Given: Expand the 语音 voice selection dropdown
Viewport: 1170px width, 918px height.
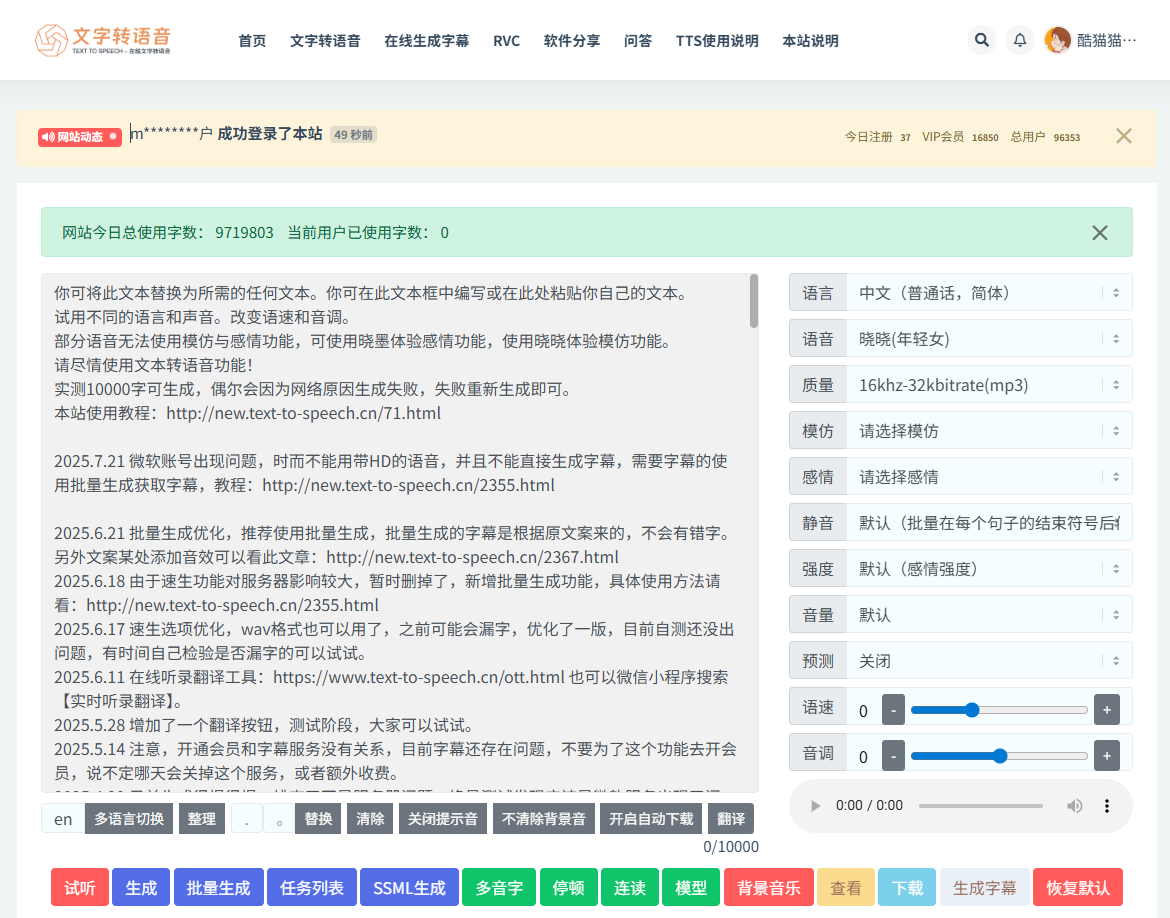Looking at the screenshot, I should 988,339.
